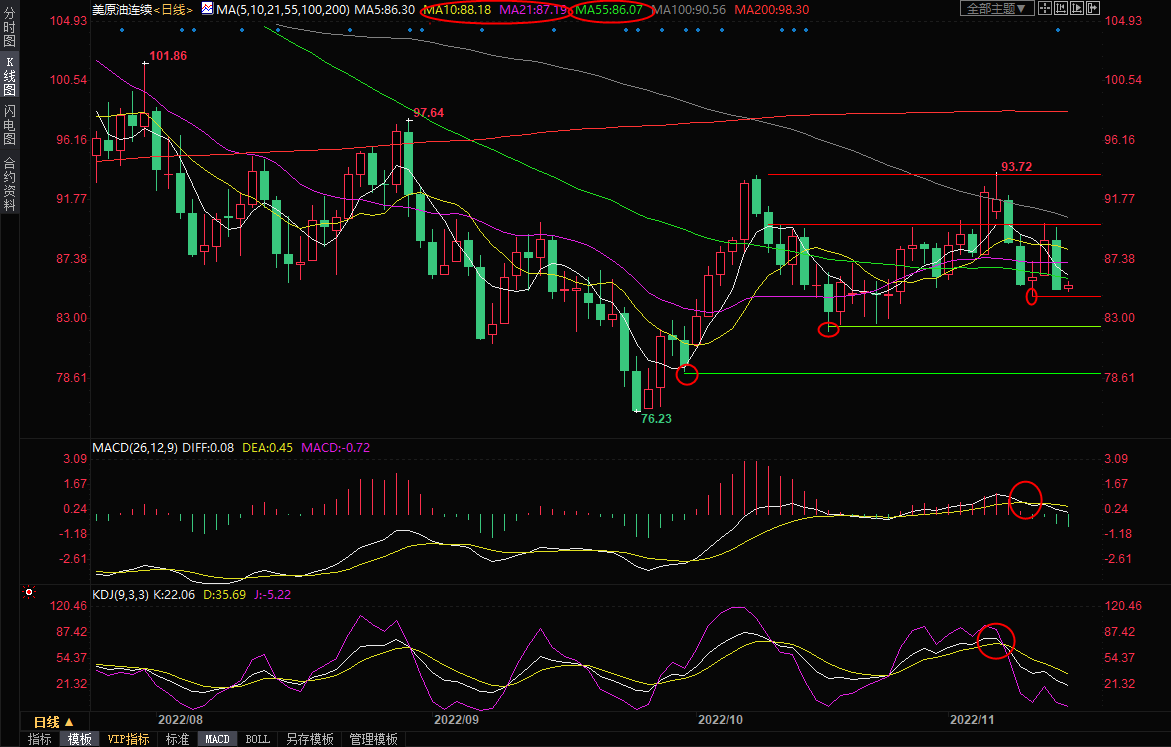Click the 管理模板 button
The width and height of the screenshot is (1171, 747).
[x=373, y=739]
